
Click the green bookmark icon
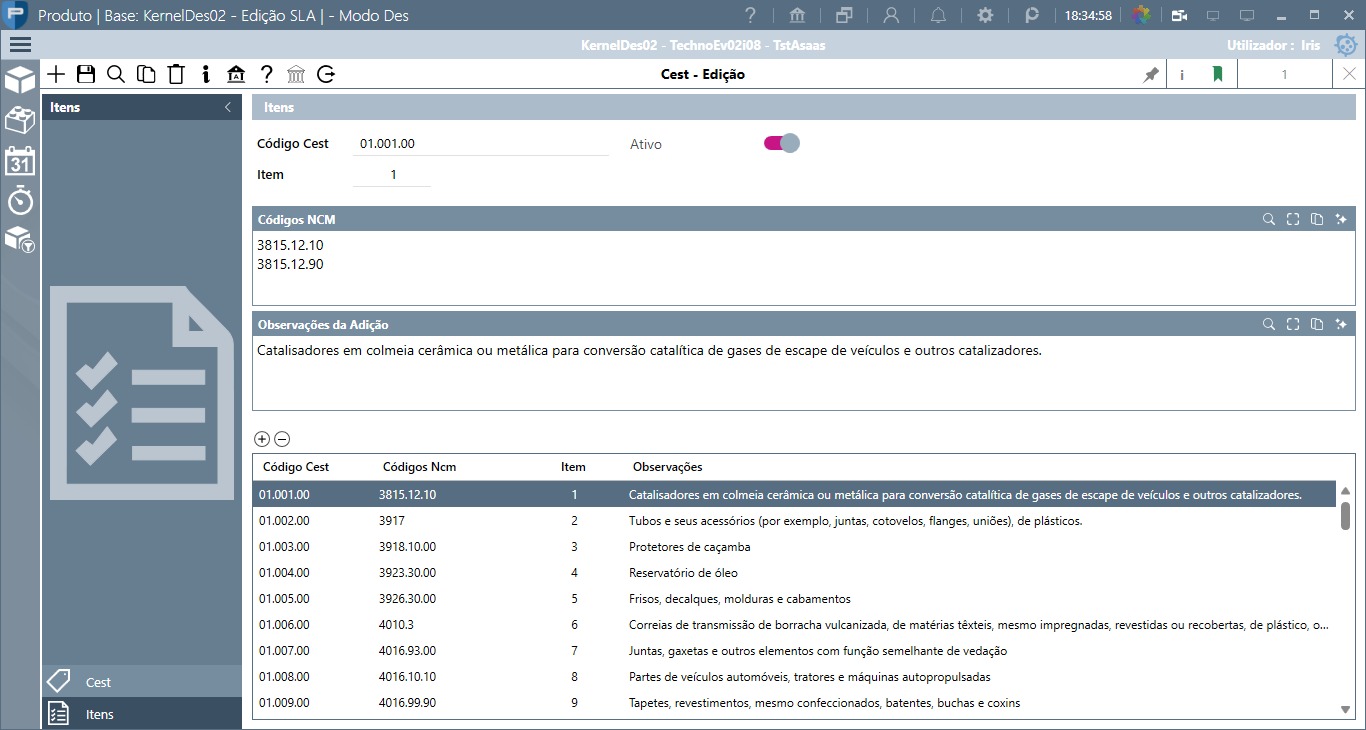tap(1217, 74)
